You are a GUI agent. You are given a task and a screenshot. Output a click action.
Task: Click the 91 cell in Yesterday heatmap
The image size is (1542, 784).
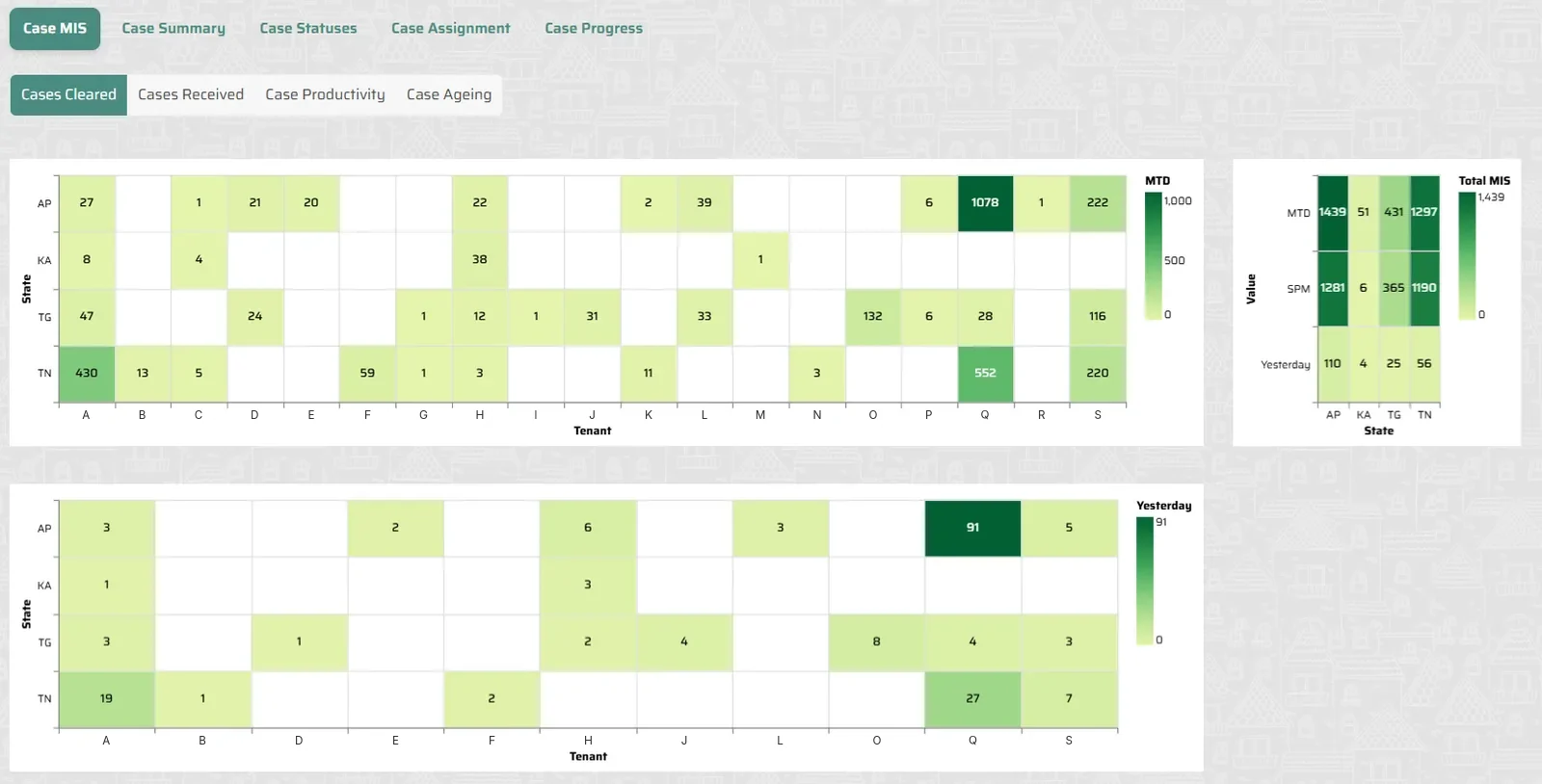click(x=972, y=528)
